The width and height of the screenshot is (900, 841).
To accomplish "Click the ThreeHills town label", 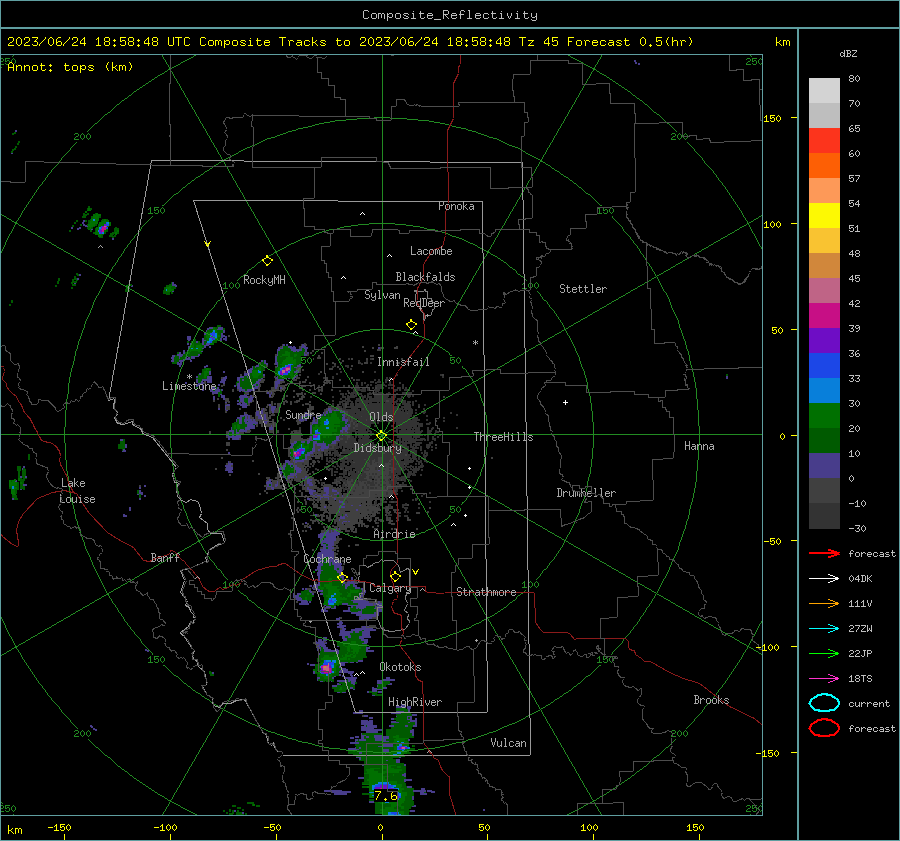I will 503,437.
